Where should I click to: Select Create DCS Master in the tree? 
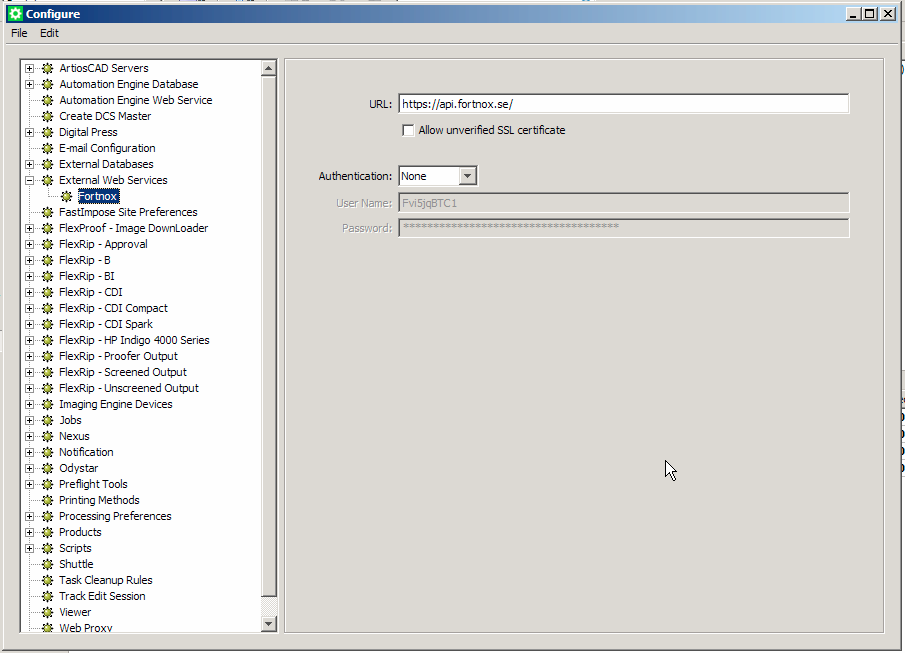click(105, 116)
